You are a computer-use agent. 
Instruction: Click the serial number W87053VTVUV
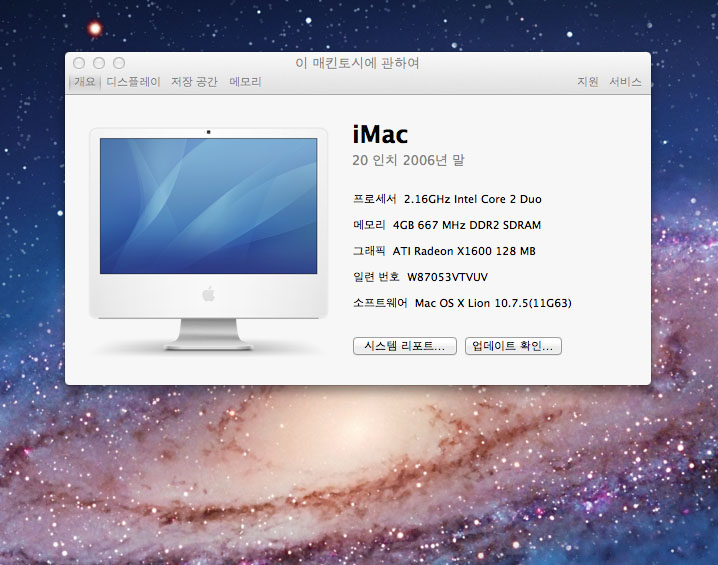tap(447, 277)
